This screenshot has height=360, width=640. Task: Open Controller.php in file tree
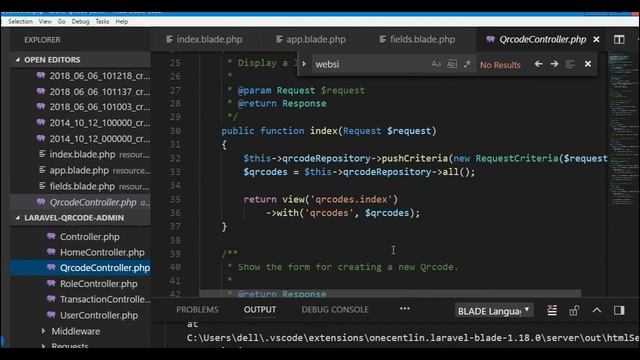click(x=80, y=237)
